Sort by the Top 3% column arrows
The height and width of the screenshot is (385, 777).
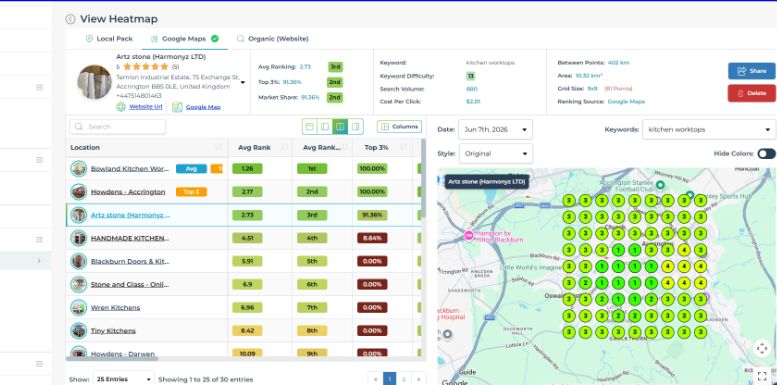click(x=404, y=147)
